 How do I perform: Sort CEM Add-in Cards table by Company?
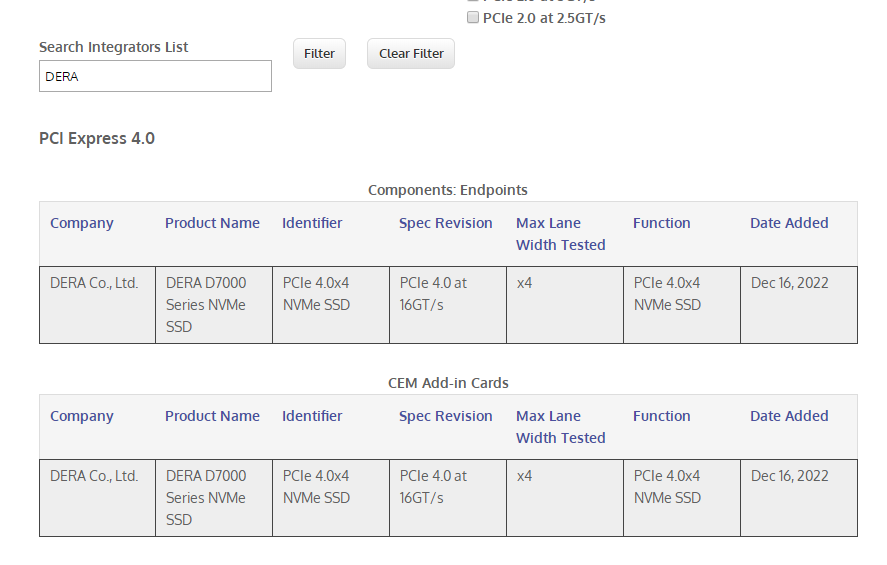82,416
